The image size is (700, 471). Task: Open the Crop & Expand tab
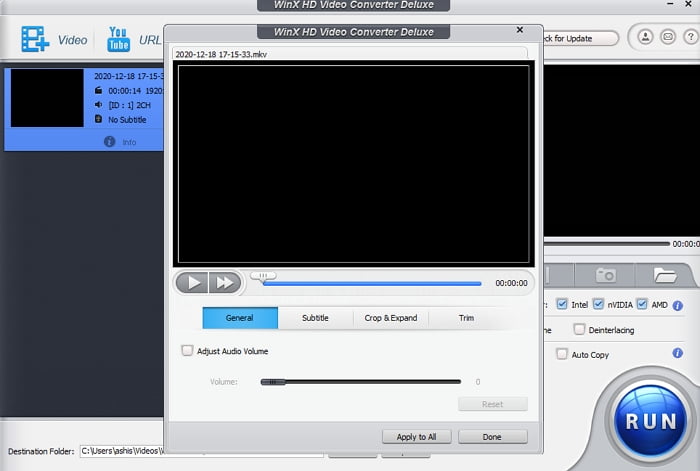pyautogui.click(x=391, y=318)
